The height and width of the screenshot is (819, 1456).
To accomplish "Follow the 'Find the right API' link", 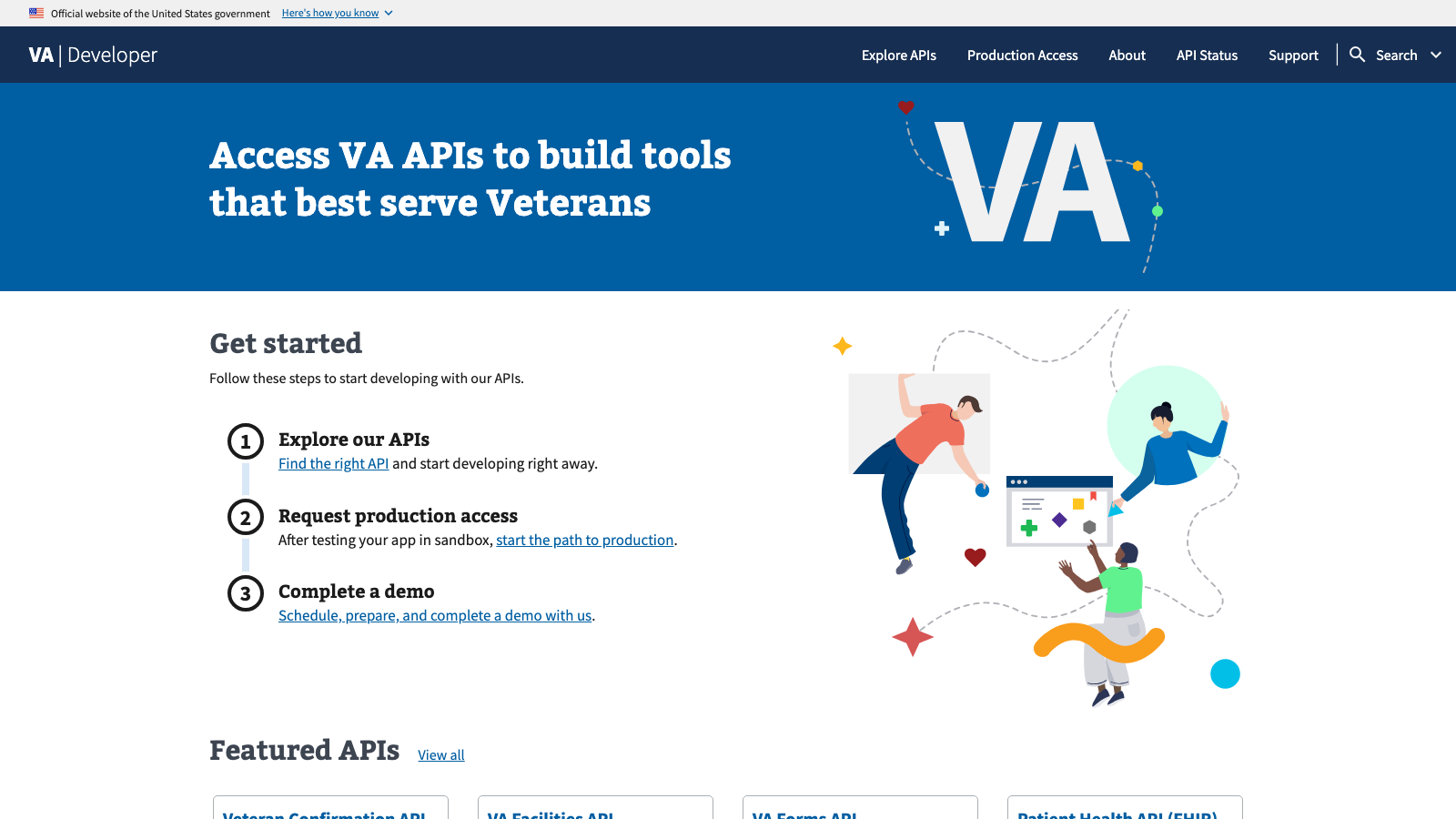I will click(x=333, y=463).
